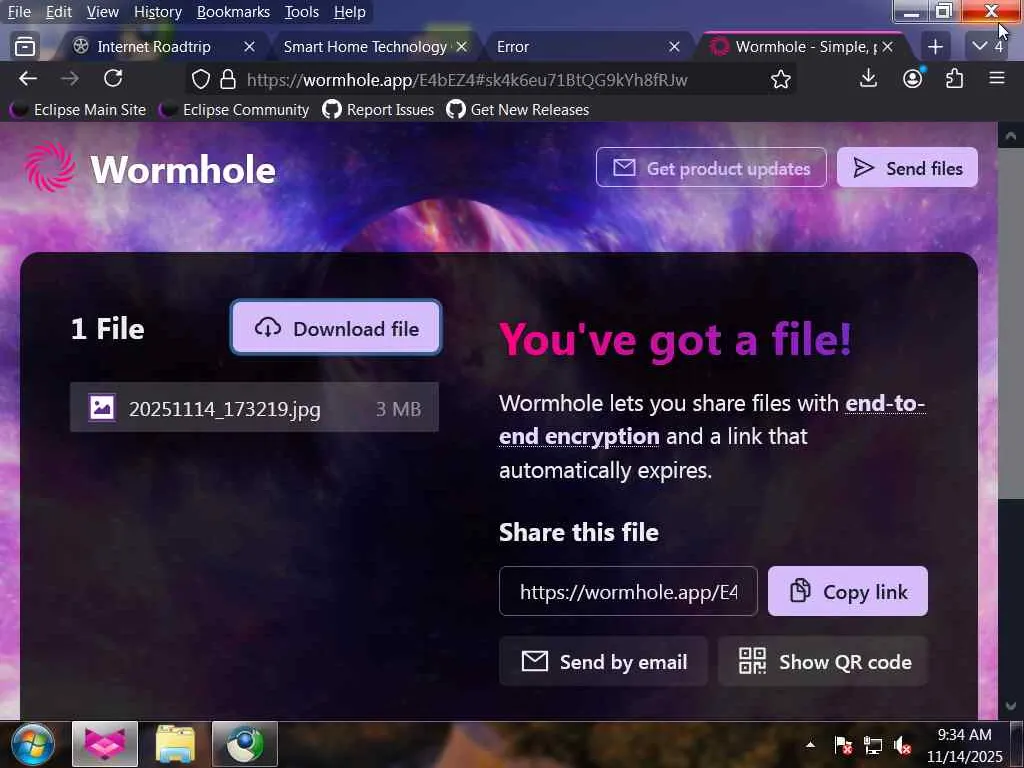Image resolution: width=1024 pixels, height=768 pixels.
Task: Click the pink browser taskbar icon
Action: 104,744
